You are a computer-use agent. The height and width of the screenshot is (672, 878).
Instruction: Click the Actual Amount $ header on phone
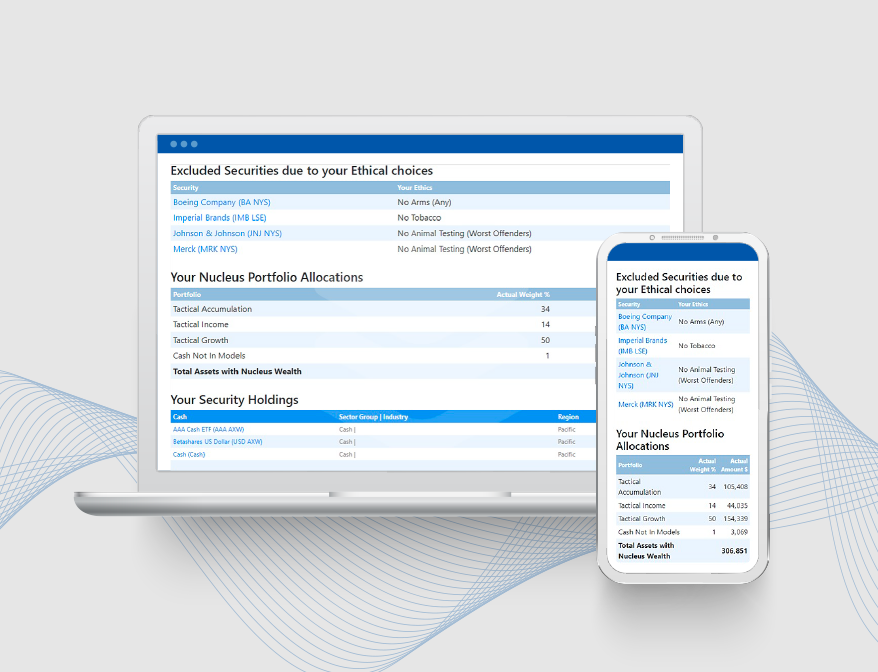pos(734,465)
